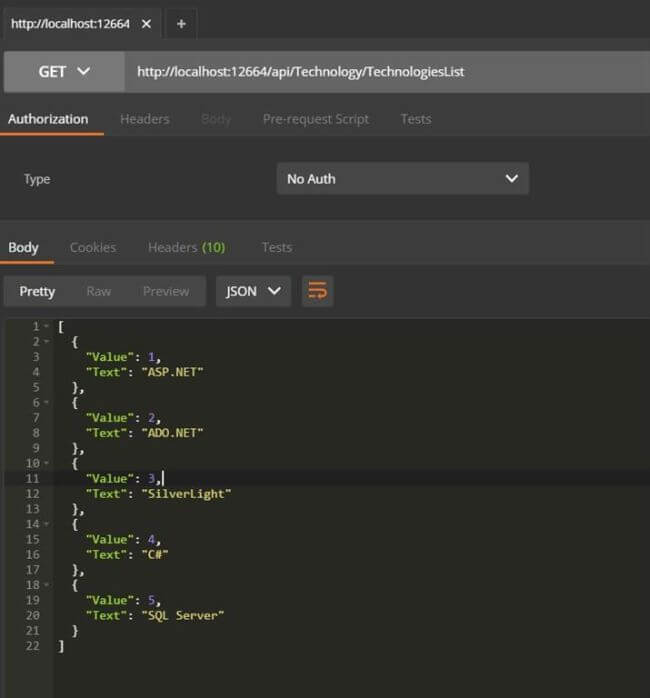
Task: Collapse the object fold arrow at line 14
Action: [46, 524]
